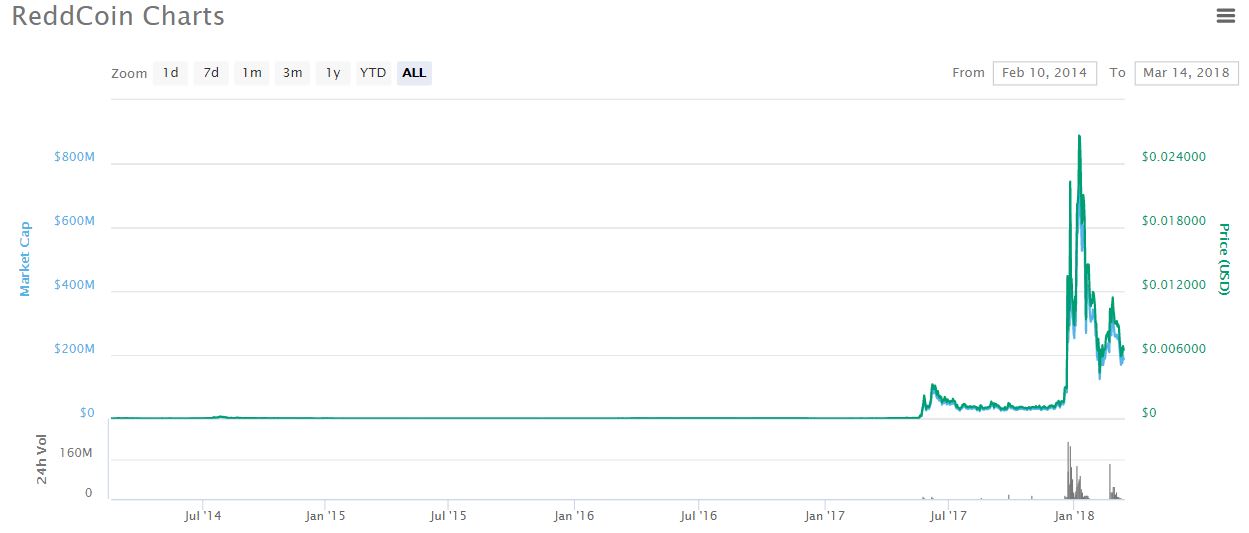Click the tallest volume bar near Jan '18

(x=1068, y=470)
